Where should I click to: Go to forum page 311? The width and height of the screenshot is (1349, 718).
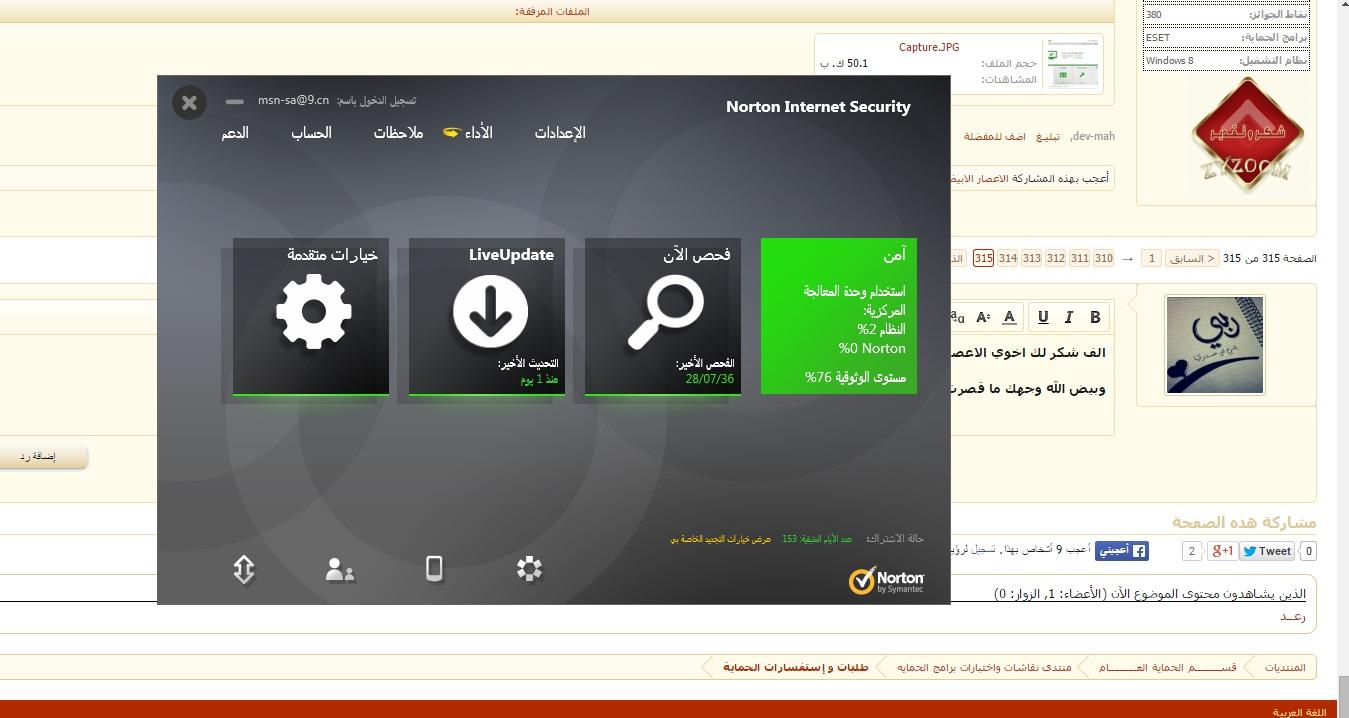1080,258
